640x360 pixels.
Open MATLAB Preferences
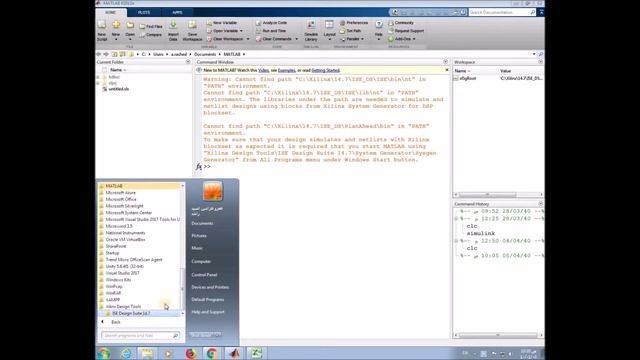click(354, 23)
